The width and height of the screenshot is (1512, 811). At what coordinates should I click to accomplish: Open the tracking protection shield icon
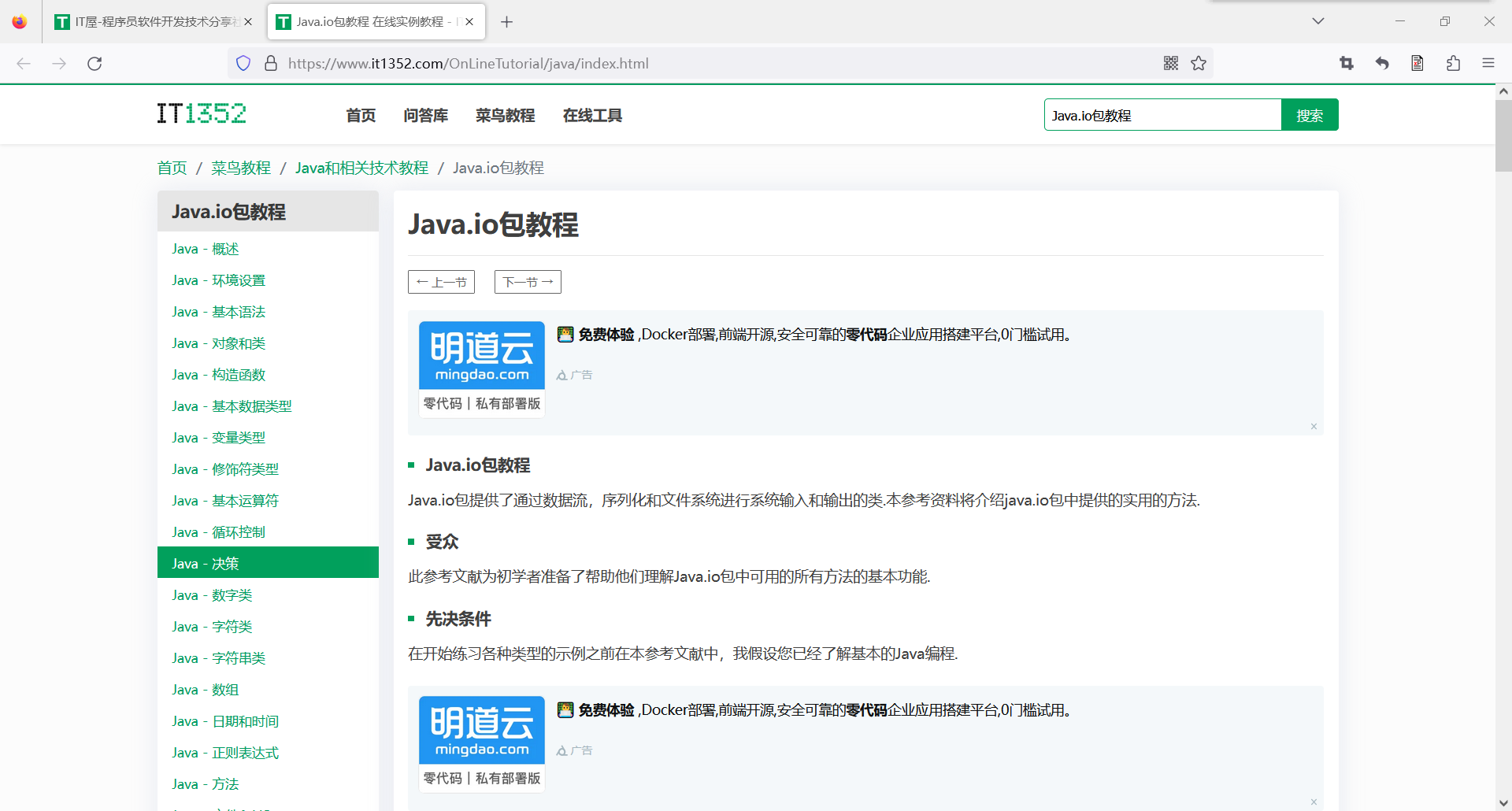(x=243, y=63)
